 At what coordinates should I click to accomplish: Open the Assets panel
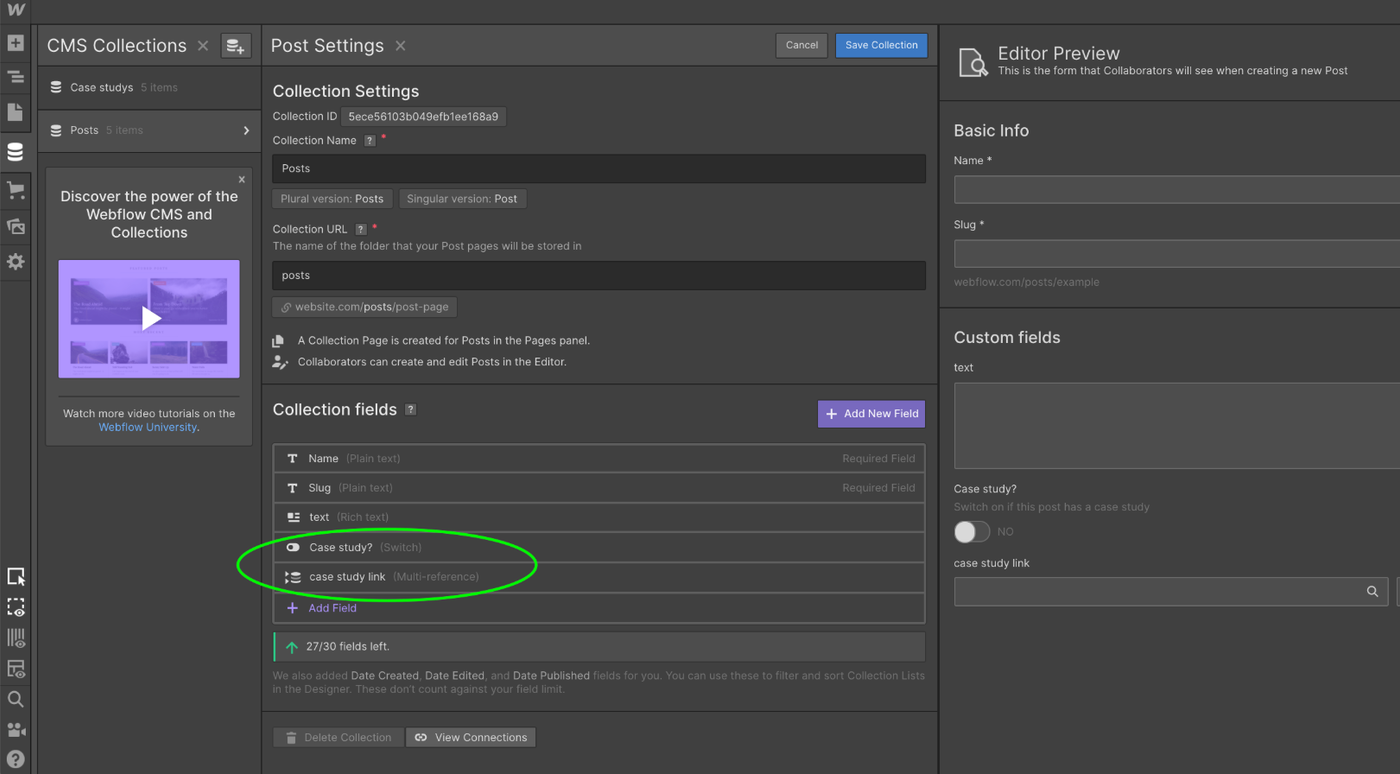pos(15,226)
